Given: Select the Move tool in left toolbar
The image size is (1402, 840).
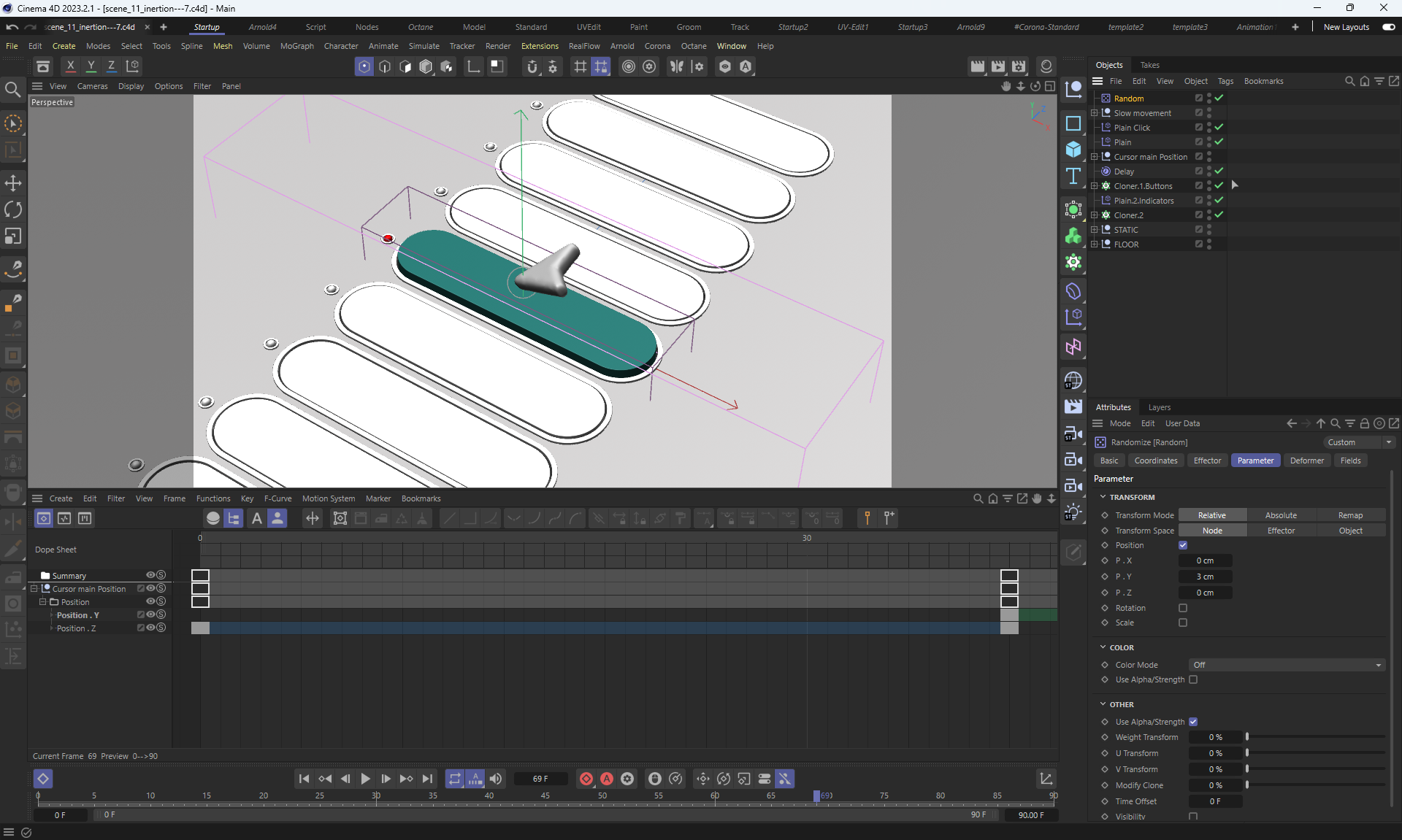Looking at the screenshot, I should pos(13,183).
